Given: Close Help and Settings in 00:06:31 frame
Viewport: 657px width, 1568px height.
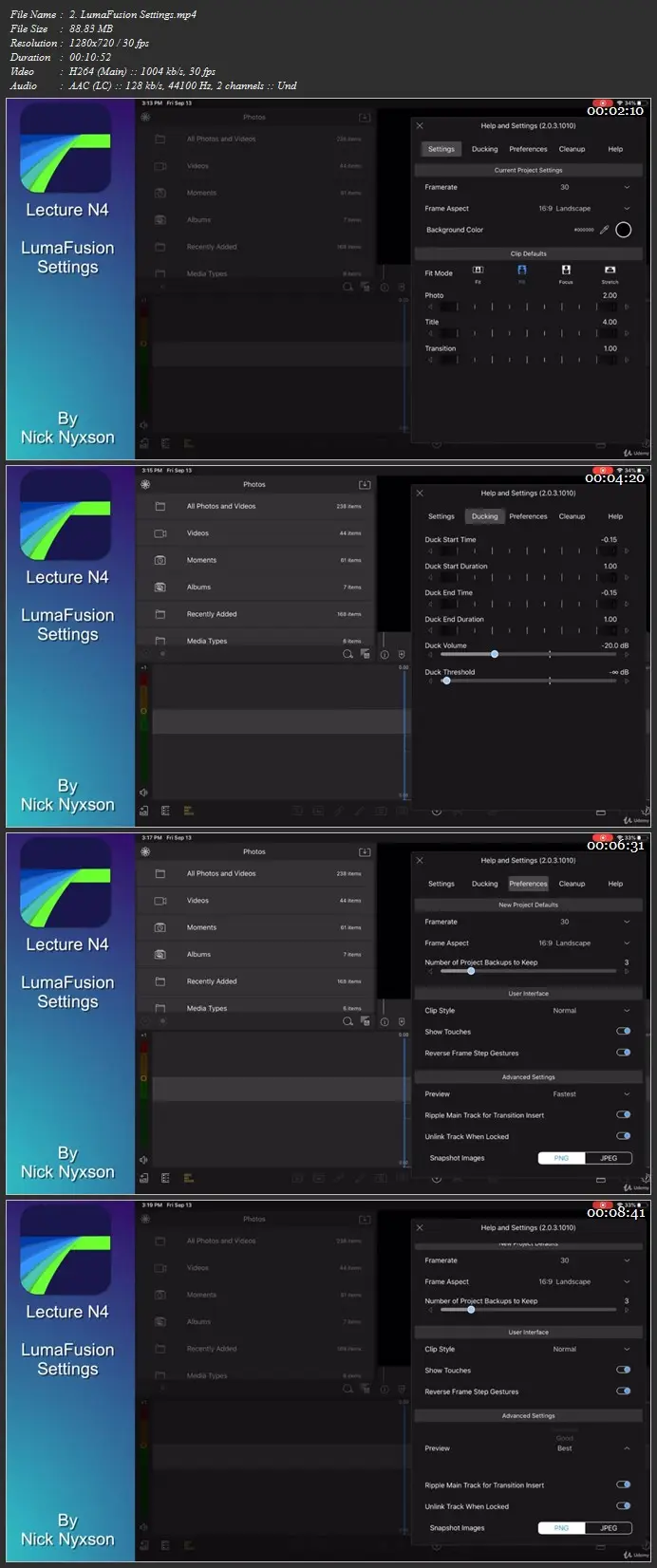Looking at the screenshot, I should click(420, 860).
